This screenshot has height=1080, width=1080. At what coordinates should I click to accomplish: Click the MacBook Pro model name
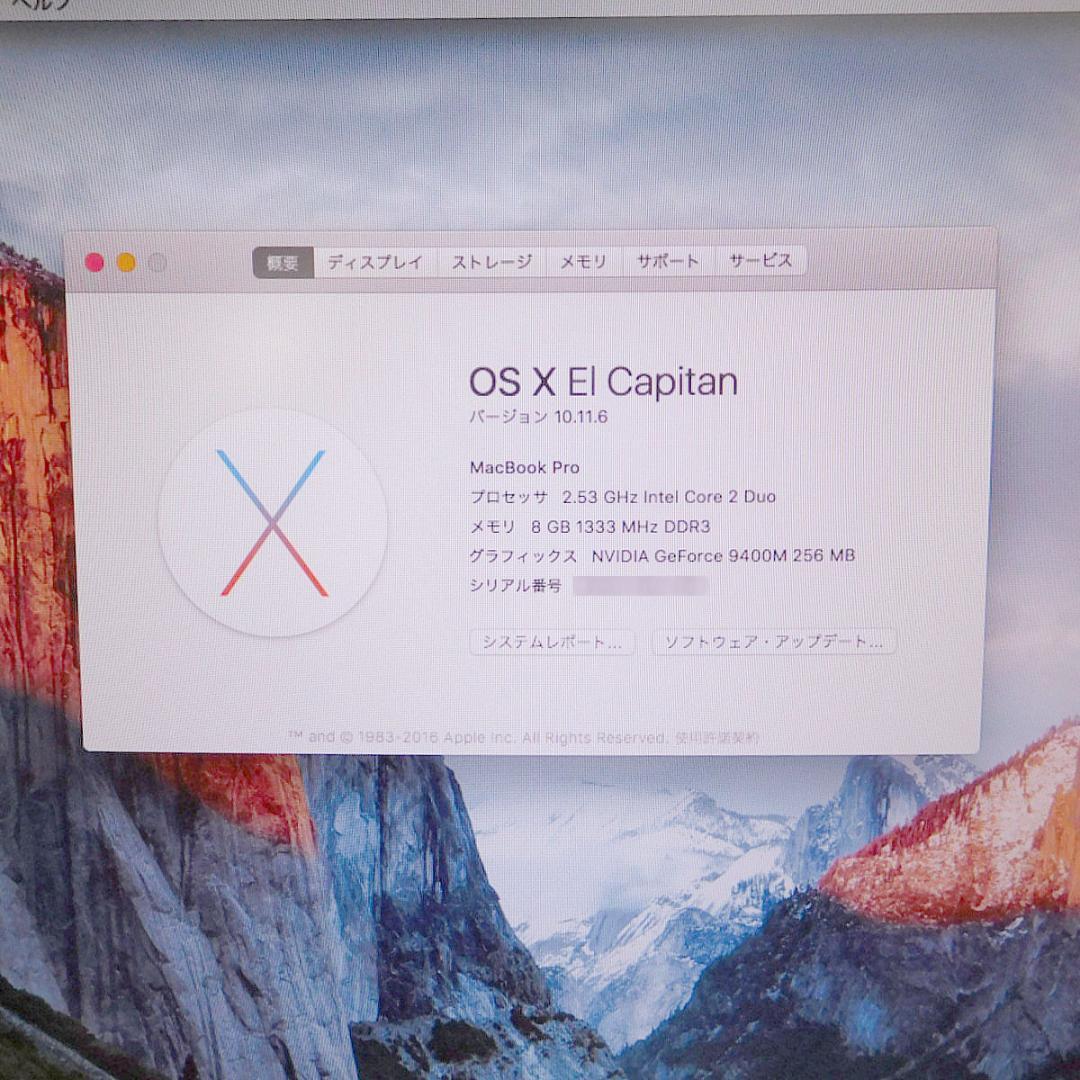[x=525, y=468]
